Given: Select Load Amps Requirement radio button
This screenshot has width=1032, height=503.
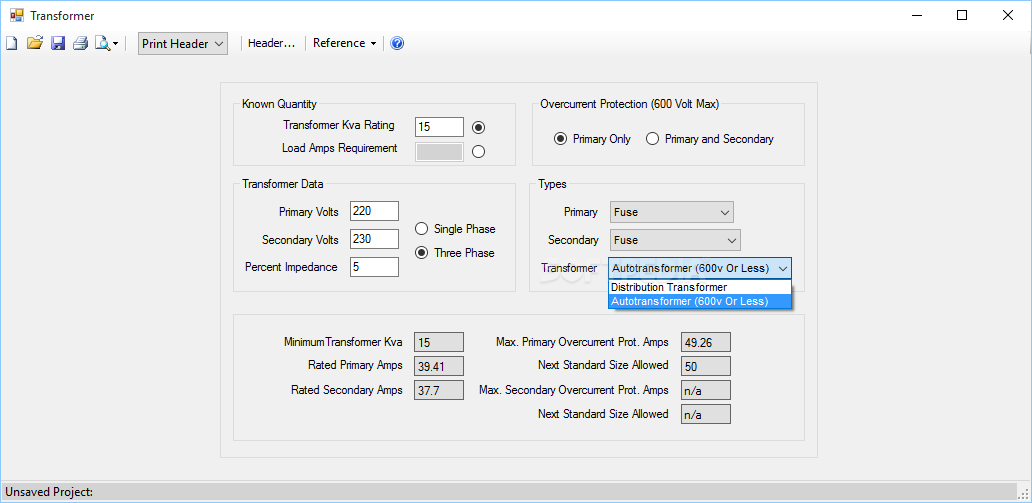Looking at the screenshot, I should point(479,151).
